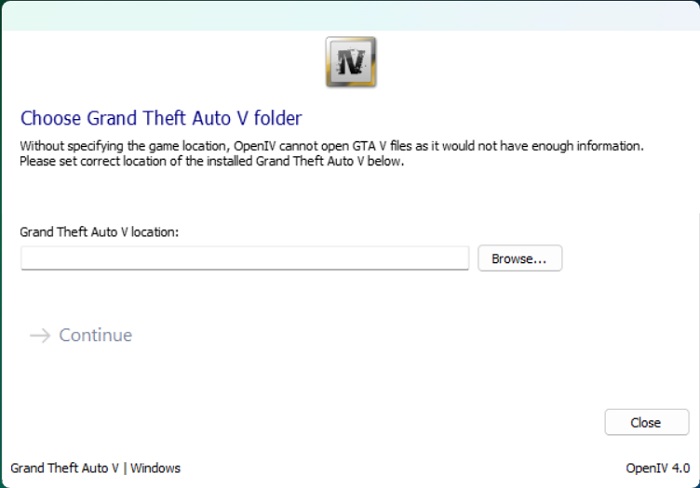Click the 'Choose Grand Theft Auto V folder' heading
The height and width of the screenshot is (488, 700).
point(161,118)
